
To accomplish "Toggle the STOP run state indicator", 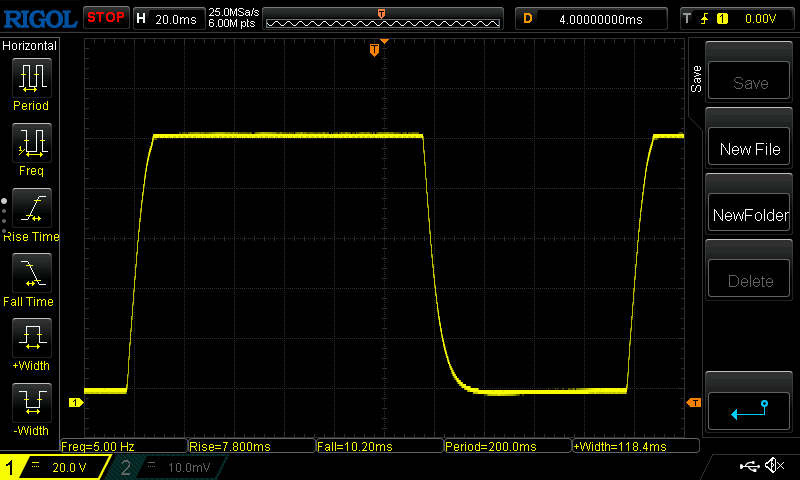I will point(105,18).
